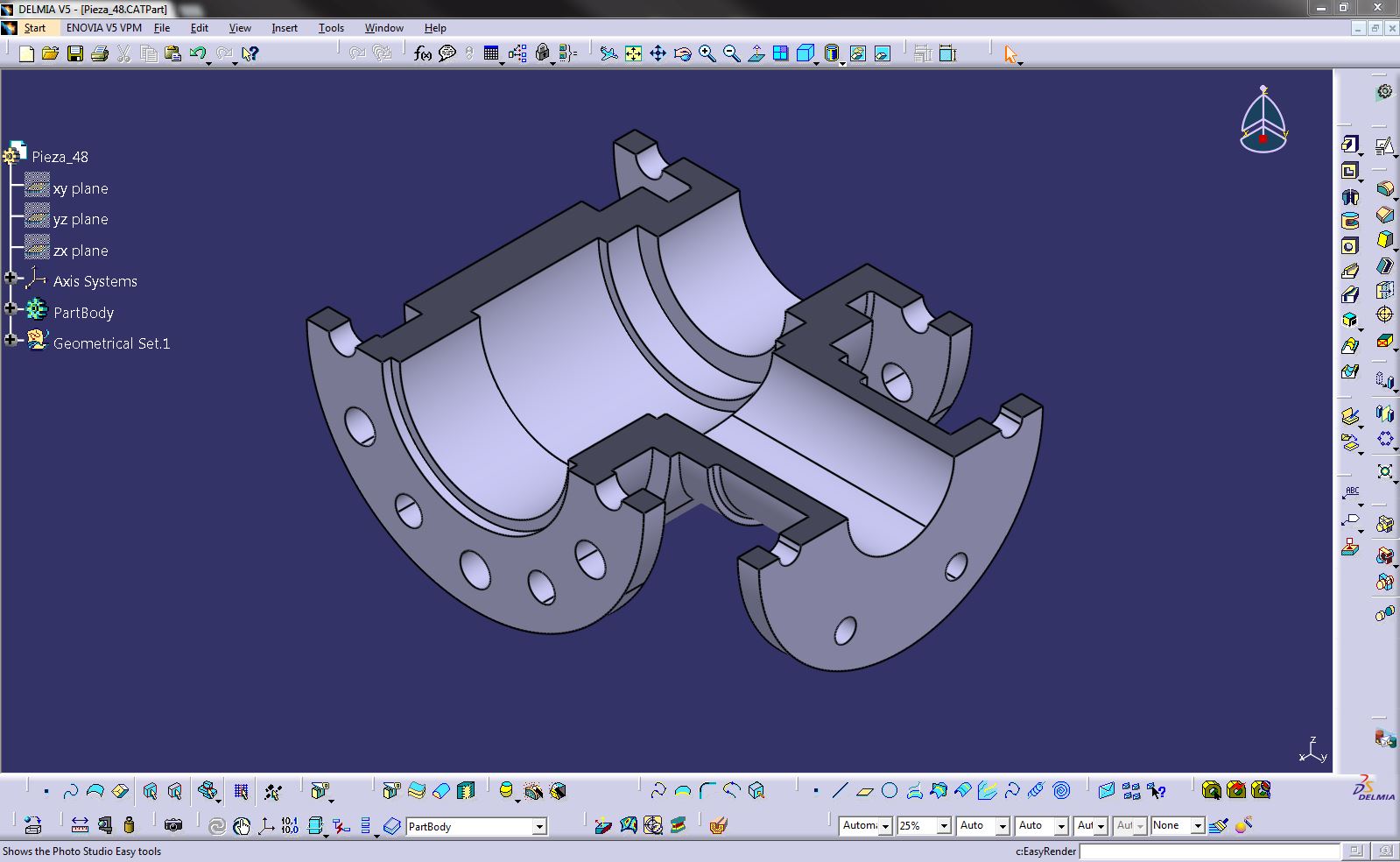Image resolution: width=1400 pixels, height=862 pixels.
Task: Toggle the Multi-View quad window icon
Action: coord(781,53)
